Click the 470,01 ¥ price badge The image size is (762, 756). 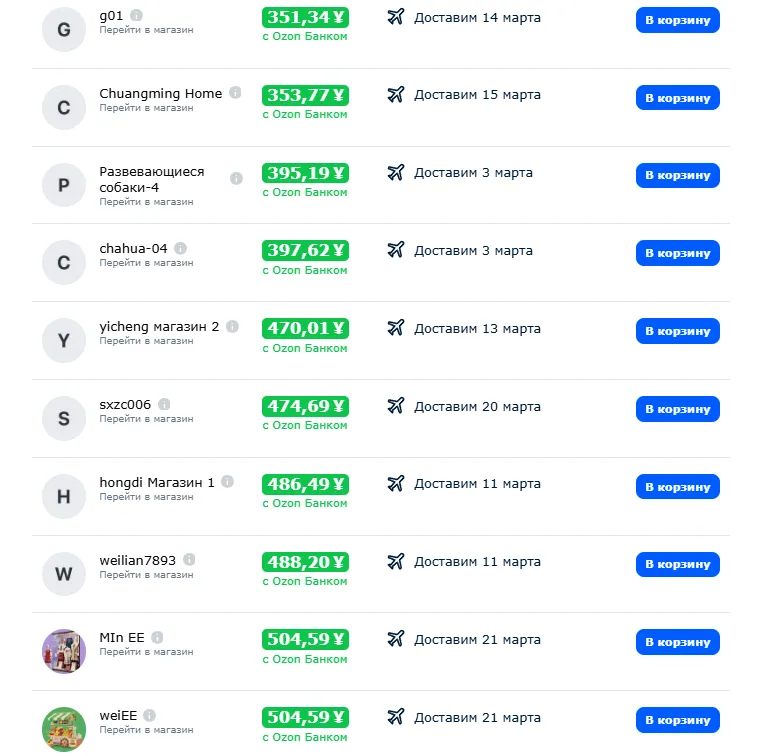coord(305,328)
